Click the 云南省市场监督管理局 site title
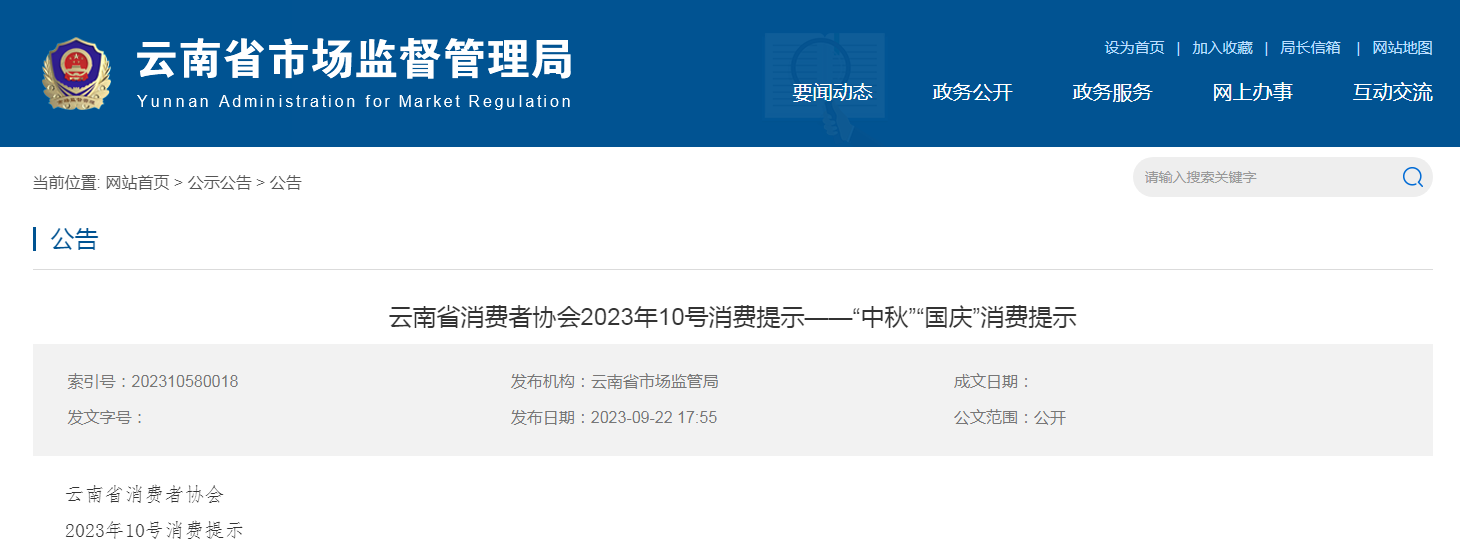This screenshot has width=1460, height=553. coord(354,60)
